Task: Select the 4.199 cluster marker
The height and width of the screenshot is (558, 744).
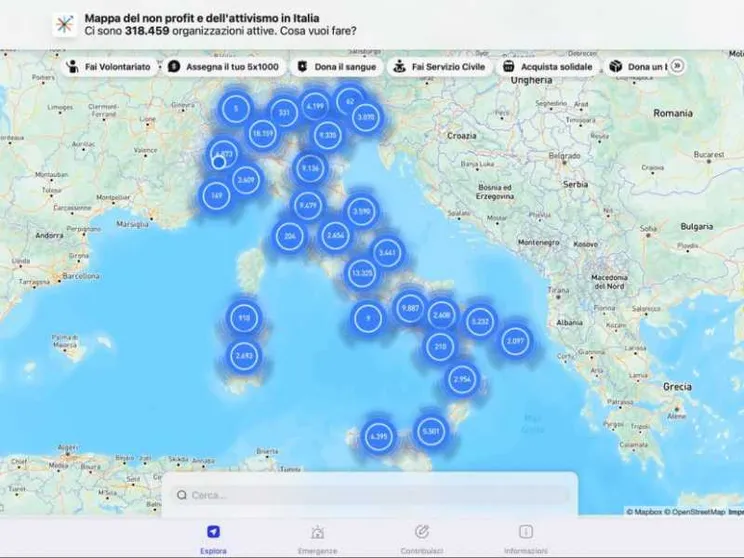Action: pyautogui.click(x=315, y=106)
